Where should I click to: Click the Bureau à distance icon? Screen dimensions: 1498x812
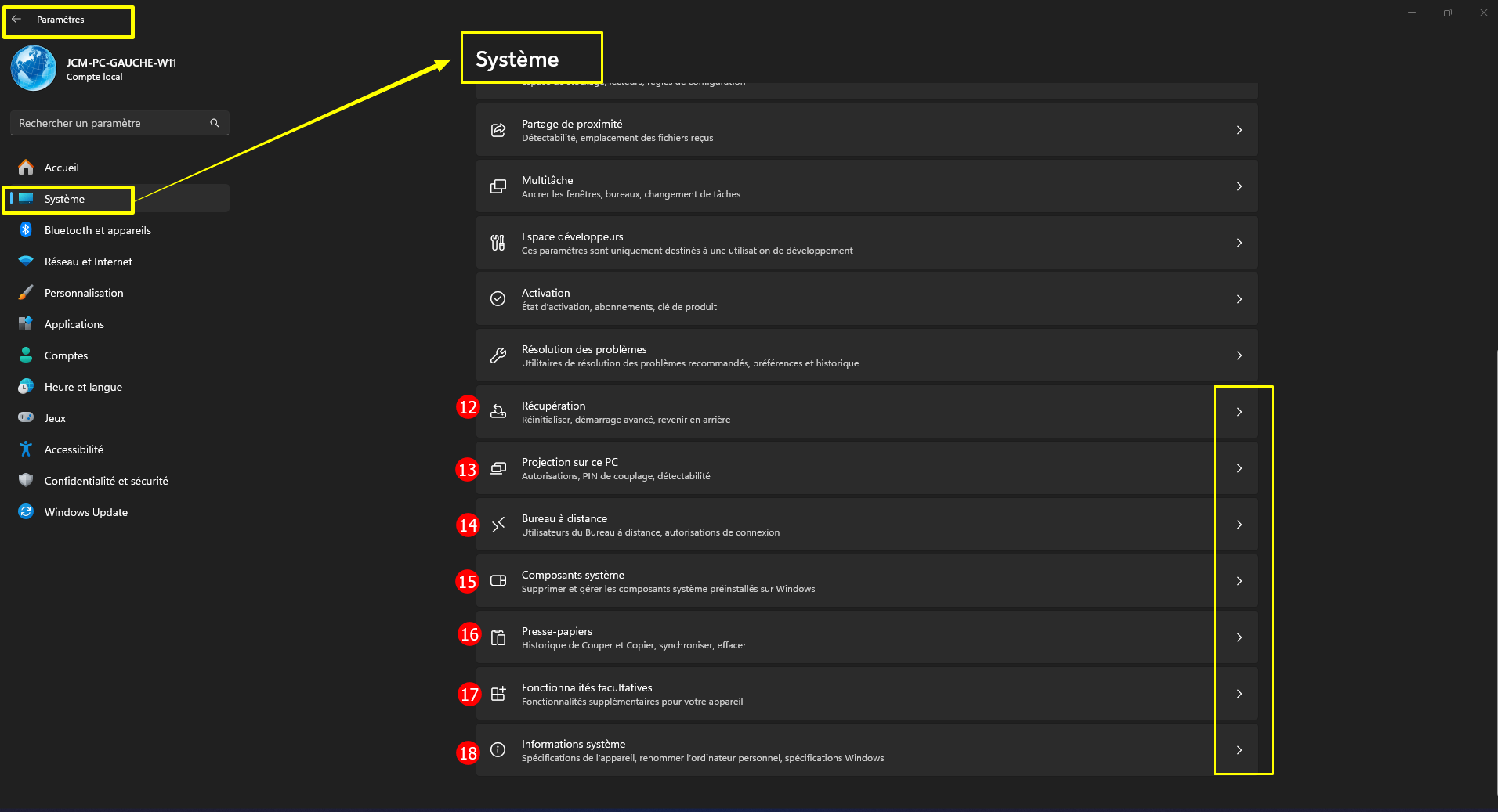tap(498, 525)
